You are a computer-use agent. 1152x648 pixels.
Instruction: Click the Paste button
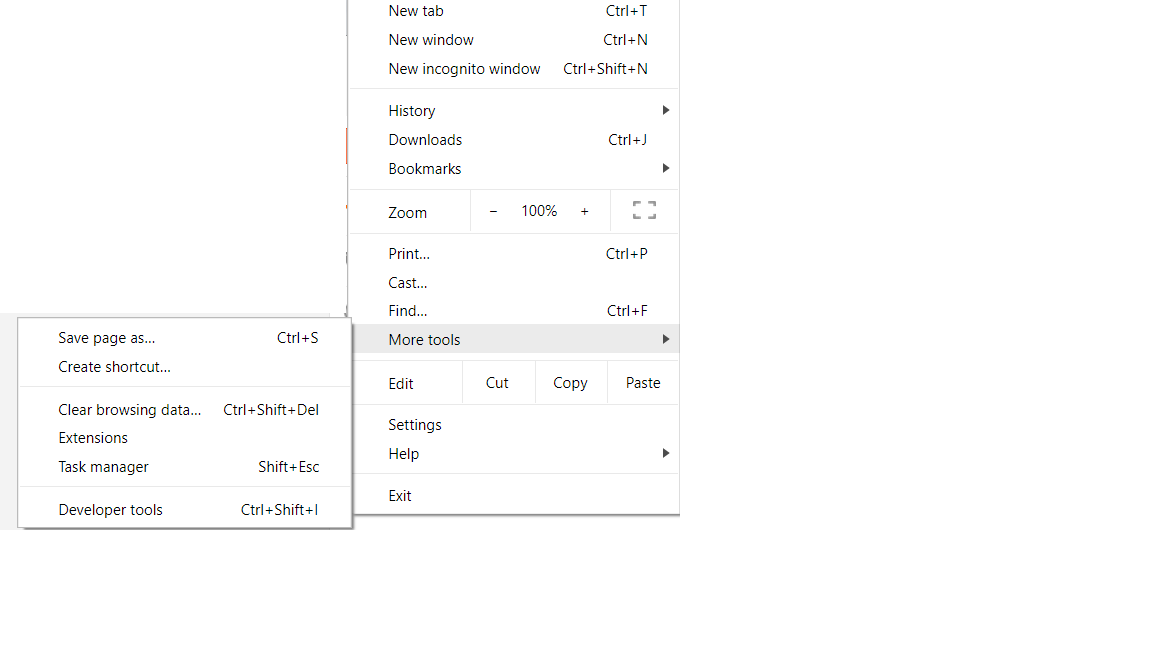coord(642,382)
